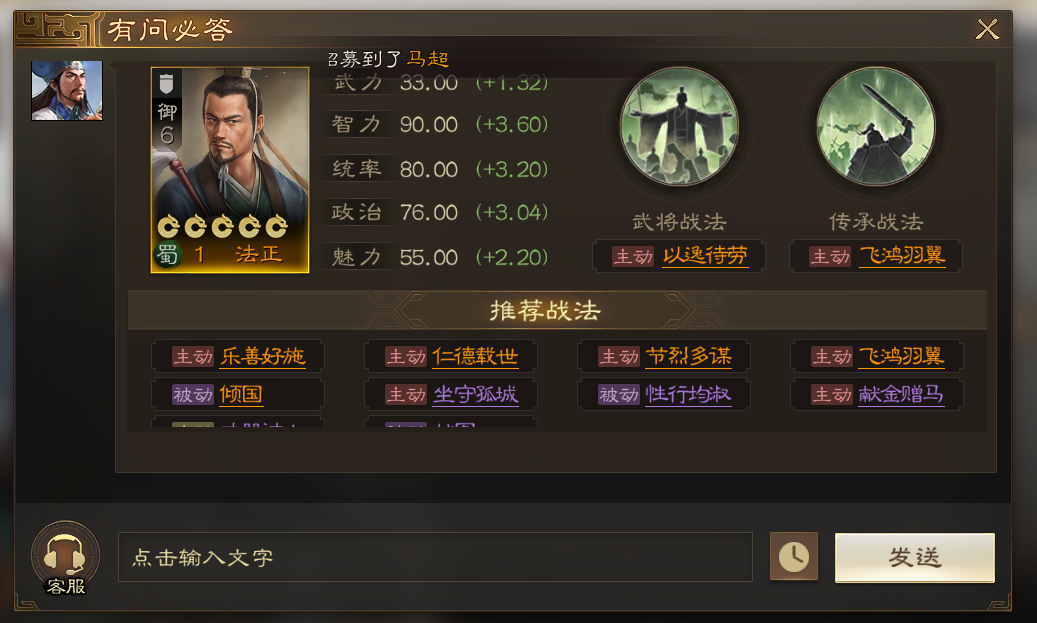The image size is (1037, 623).
Task: Open recommended skill 仁德载世
Action: click(x=476, y=356)
